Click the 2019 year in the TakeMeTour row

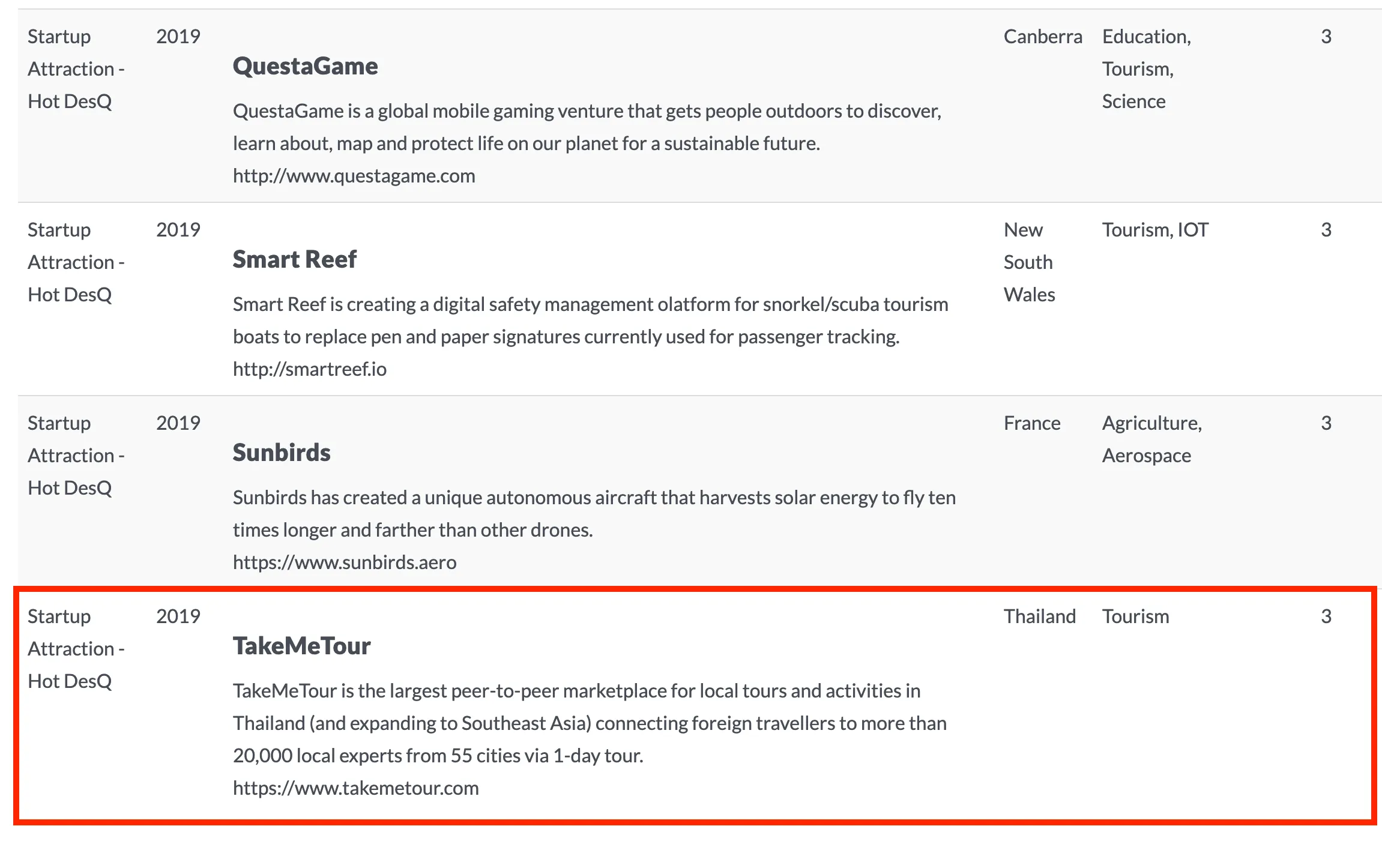pyautogui.click(x=178, y=616)
